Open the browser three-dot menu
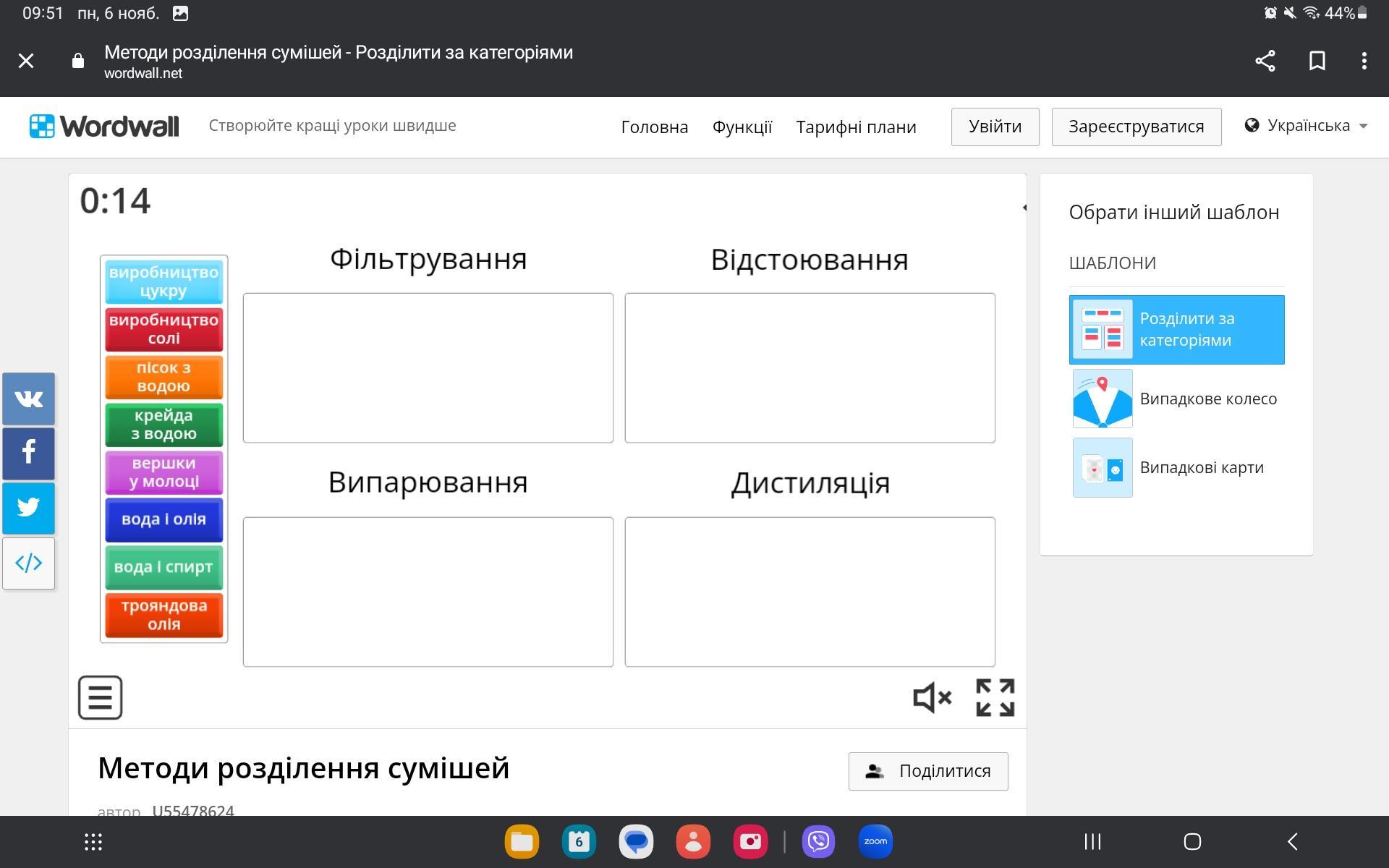Viewport: 1389px width, 868px height. point(1364,61)
